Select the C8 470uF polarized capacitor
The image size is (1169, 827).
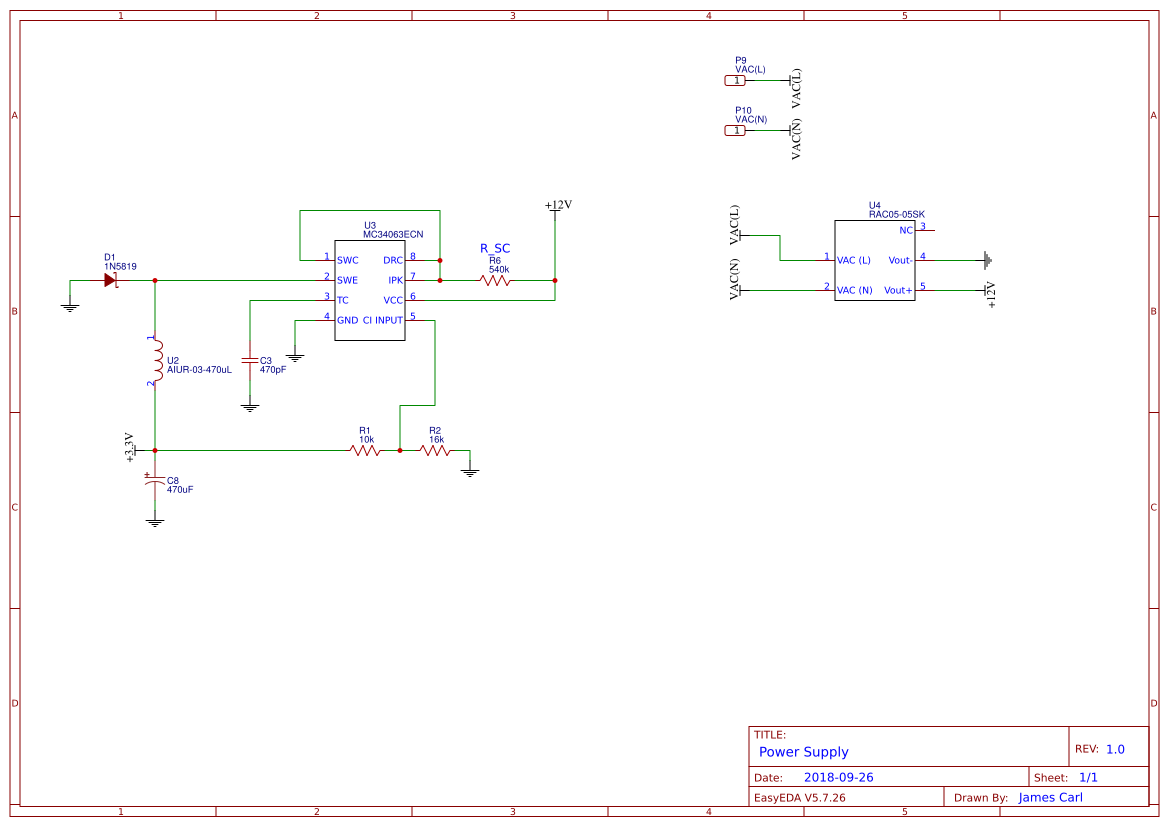(154, 482)
